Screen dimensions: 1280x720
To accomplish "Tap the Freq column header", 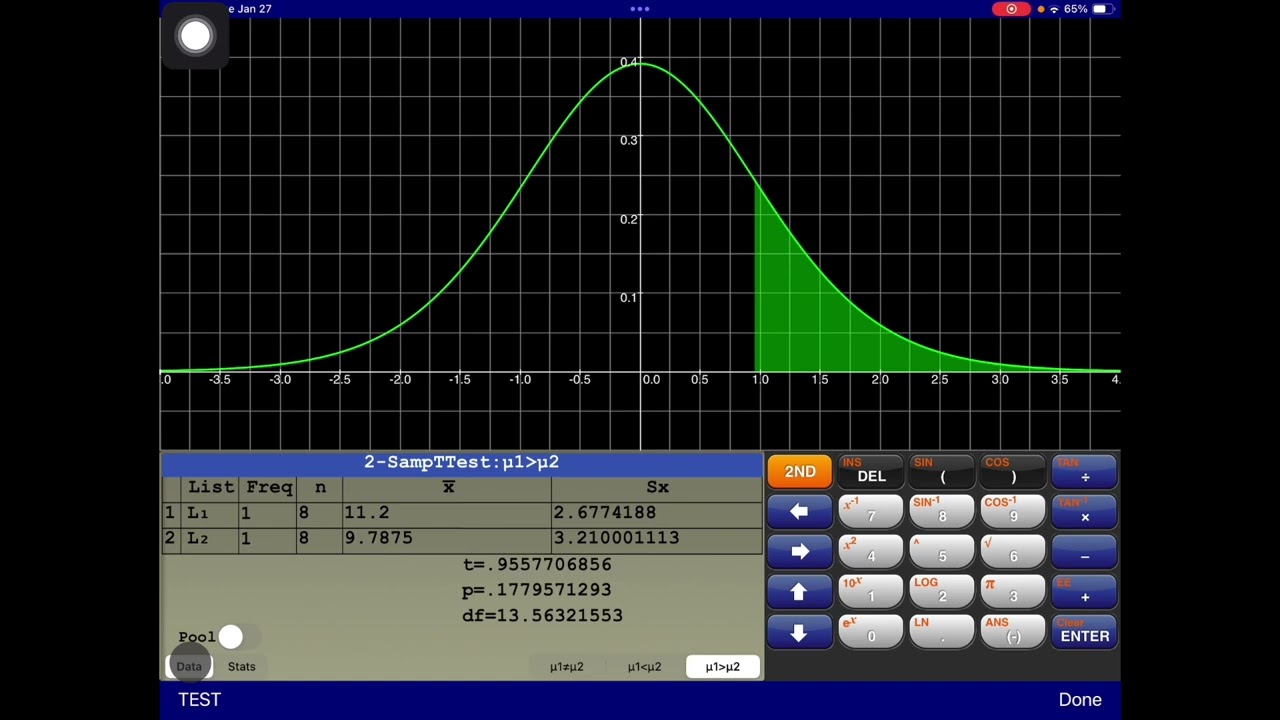I will pos(269,487).
